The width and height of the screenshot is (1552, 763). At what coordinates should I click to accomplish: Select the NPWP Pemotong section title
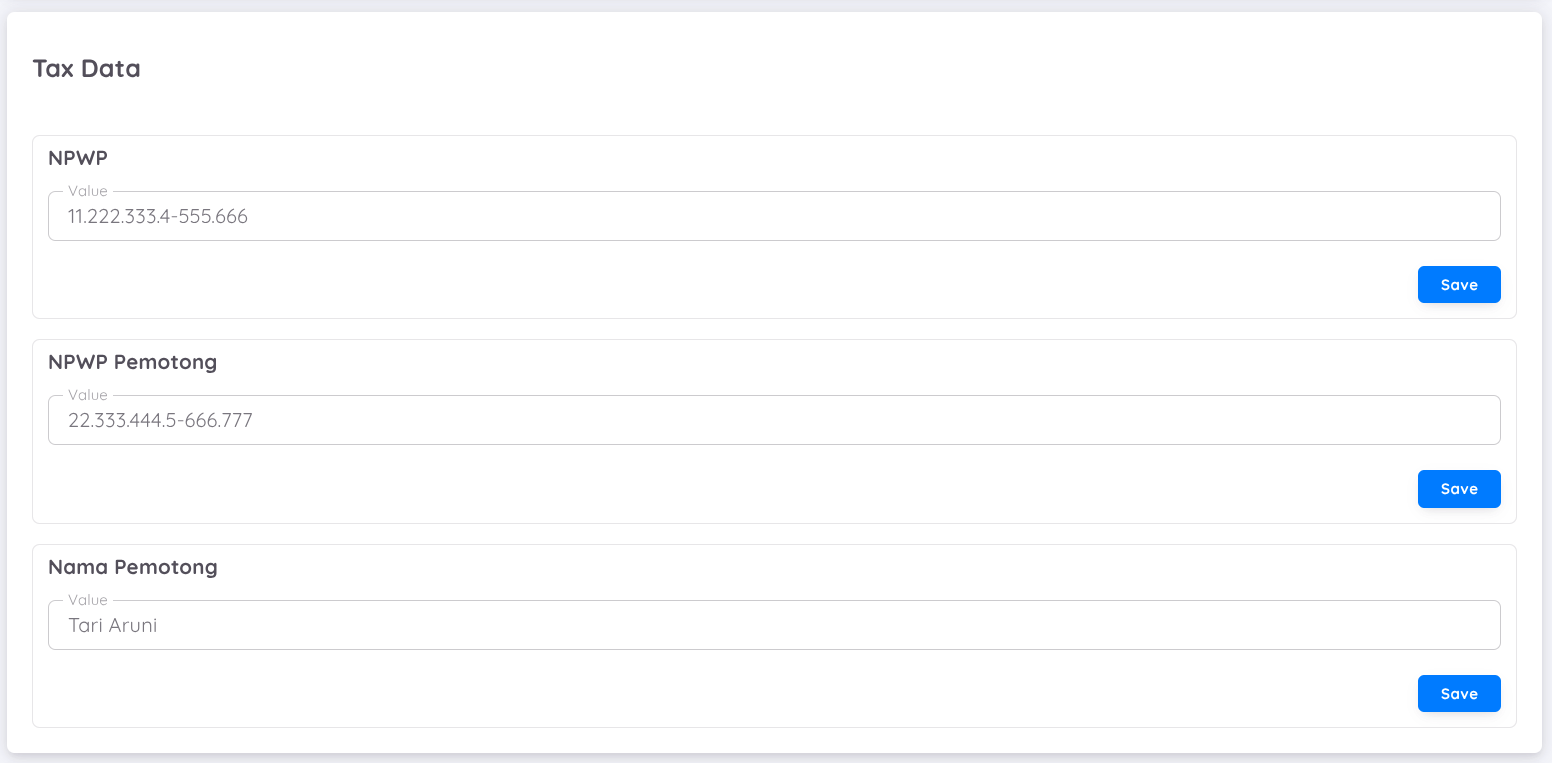(132, 362)
